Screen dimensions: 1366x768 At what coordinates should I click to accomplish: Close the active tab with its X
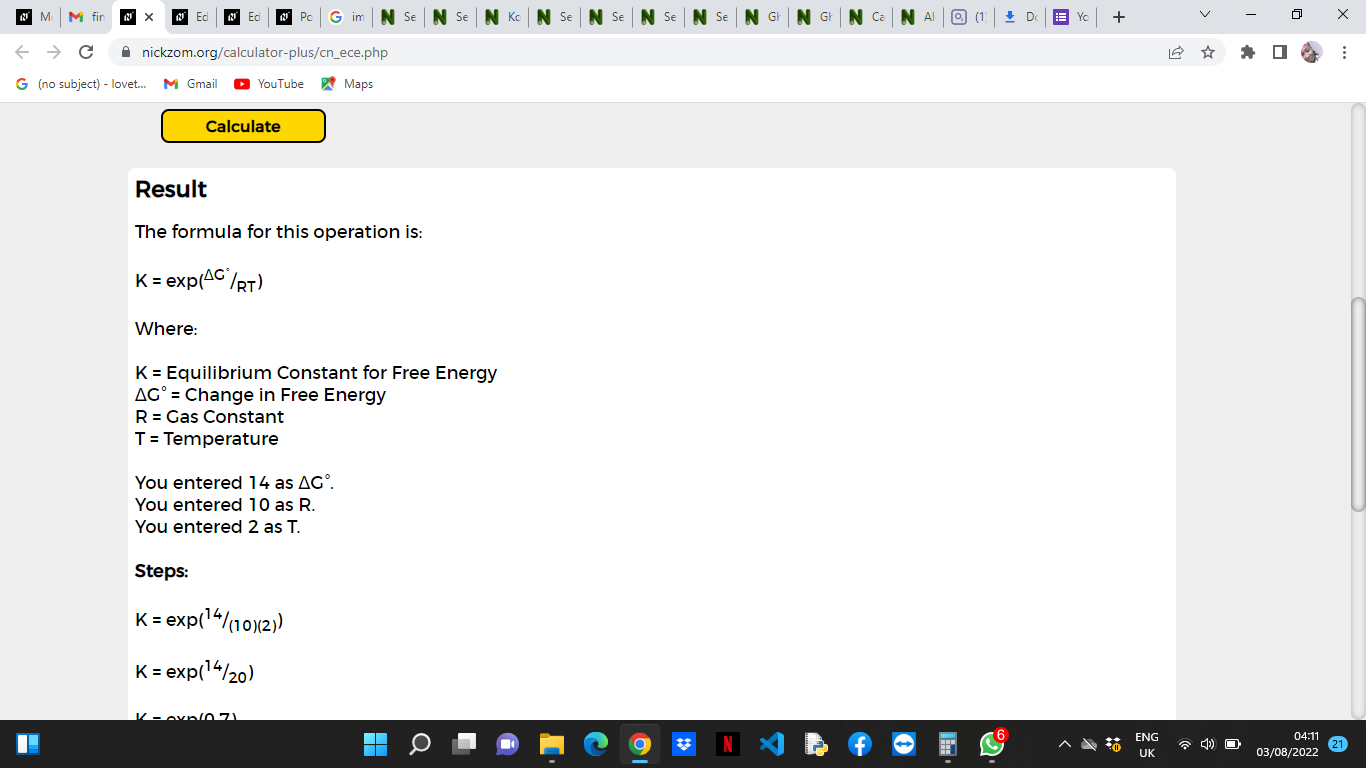point(148,17)
